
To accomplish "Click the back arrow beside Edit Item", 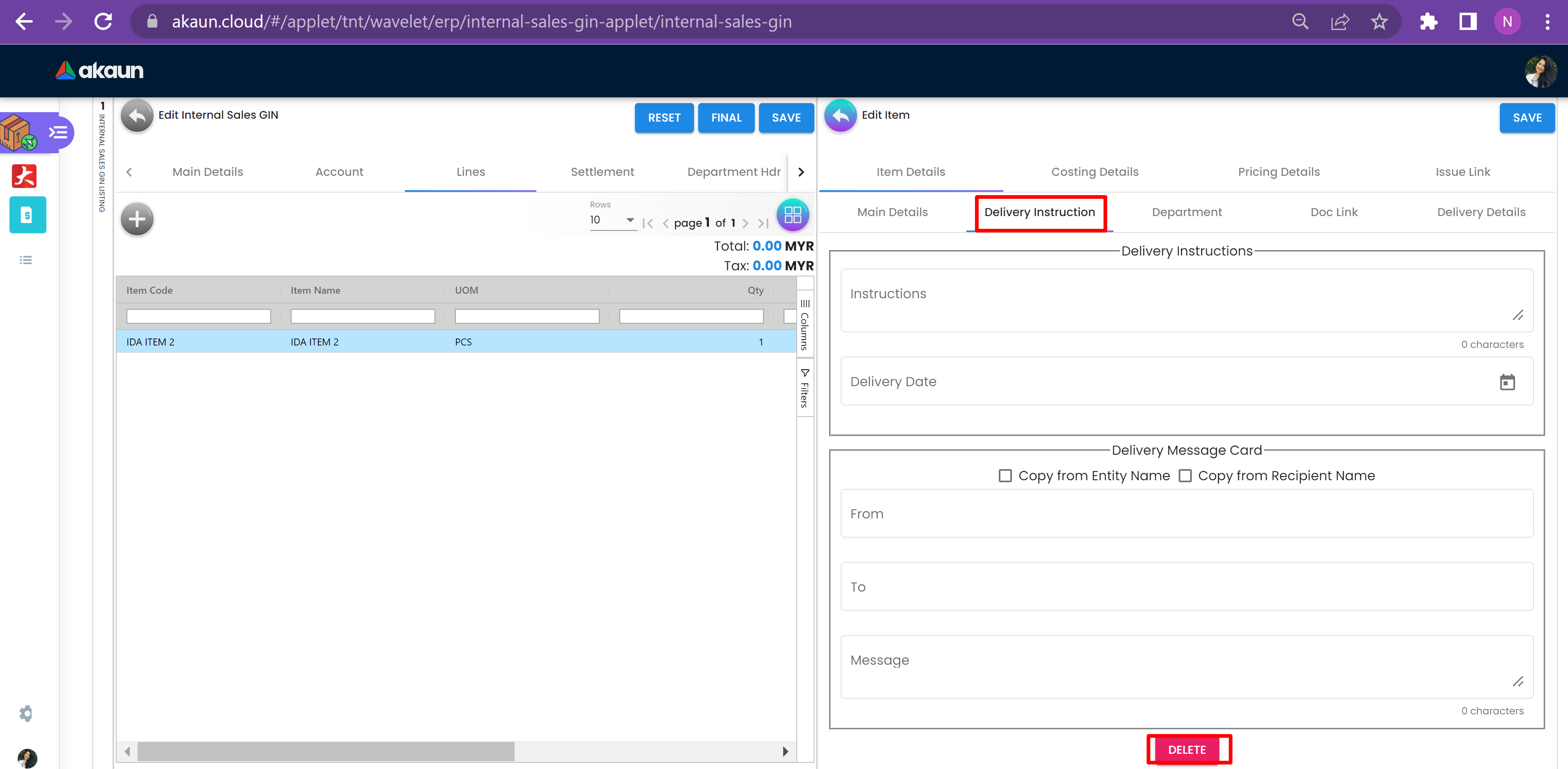I will 841,116.
